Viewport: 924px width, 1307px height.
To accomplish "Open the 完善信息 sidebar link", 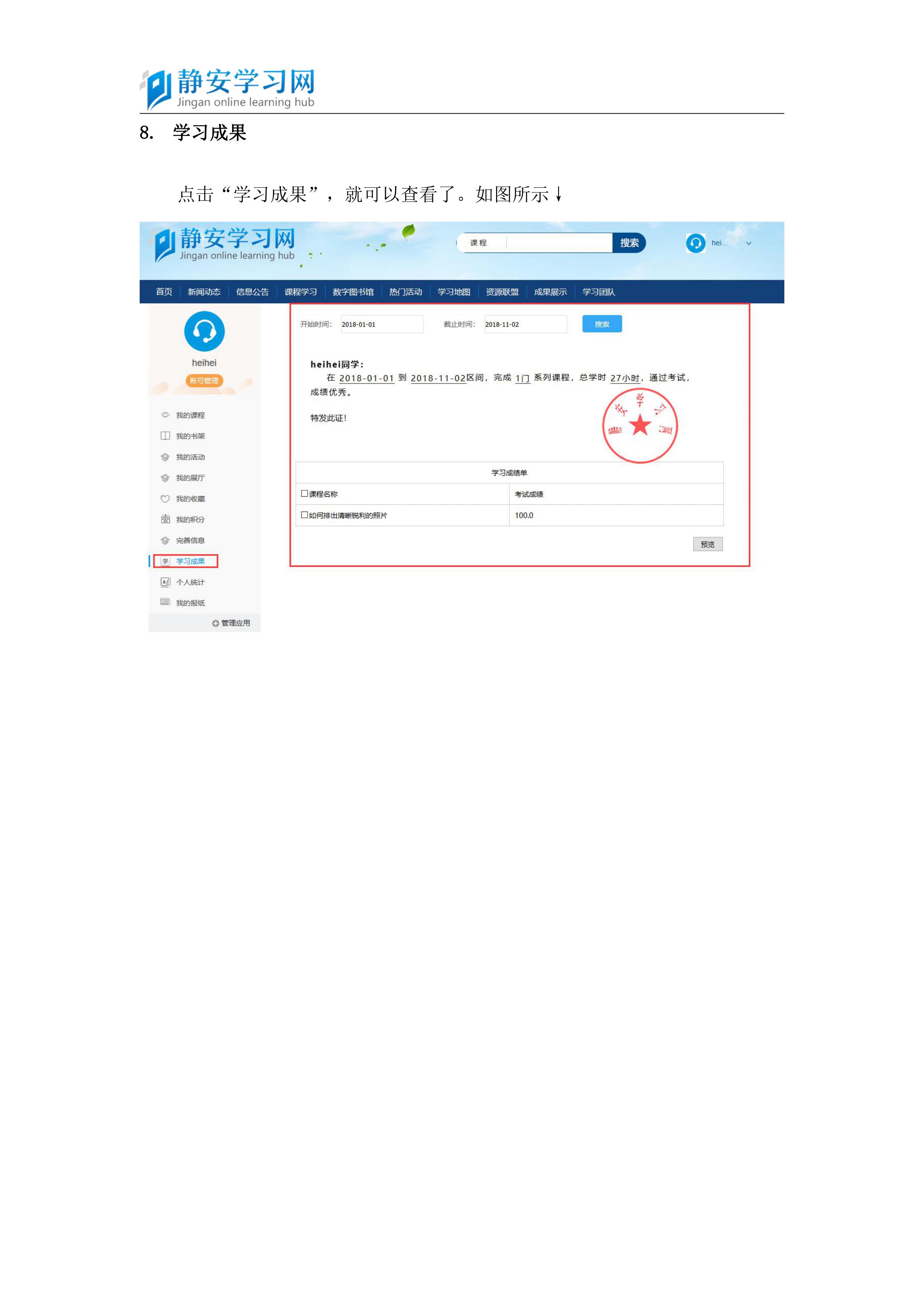I will tap(191, 540).
